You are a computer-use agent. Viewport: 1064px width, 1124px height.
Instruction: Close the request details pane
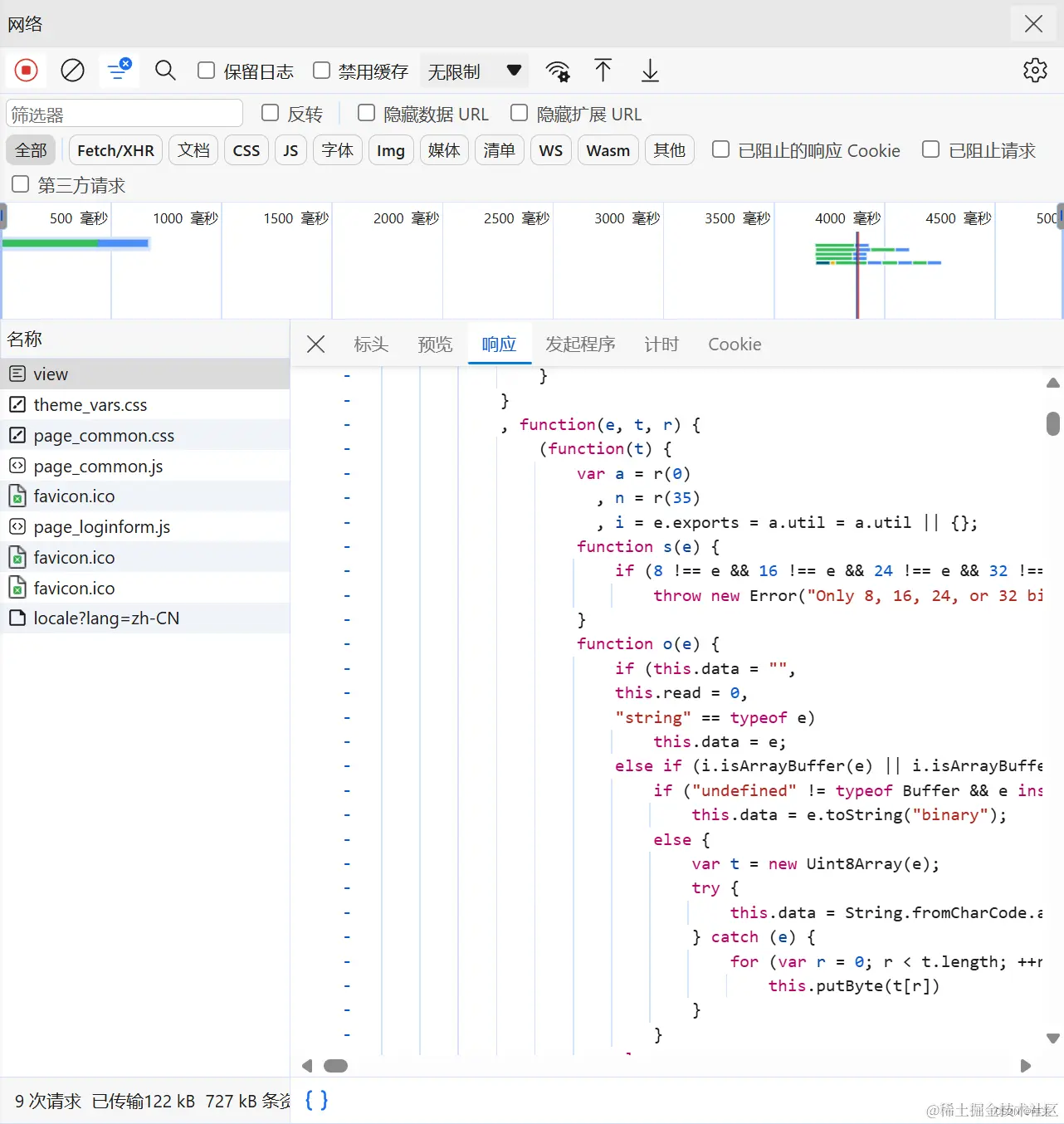[315, 344]
